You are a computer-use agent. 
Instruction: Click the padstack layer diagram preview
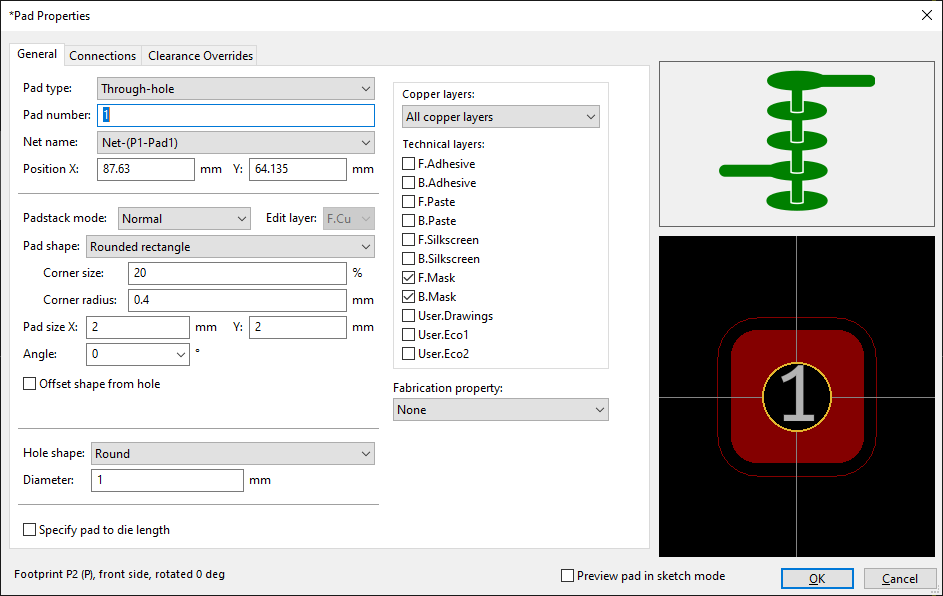point(797,143)
